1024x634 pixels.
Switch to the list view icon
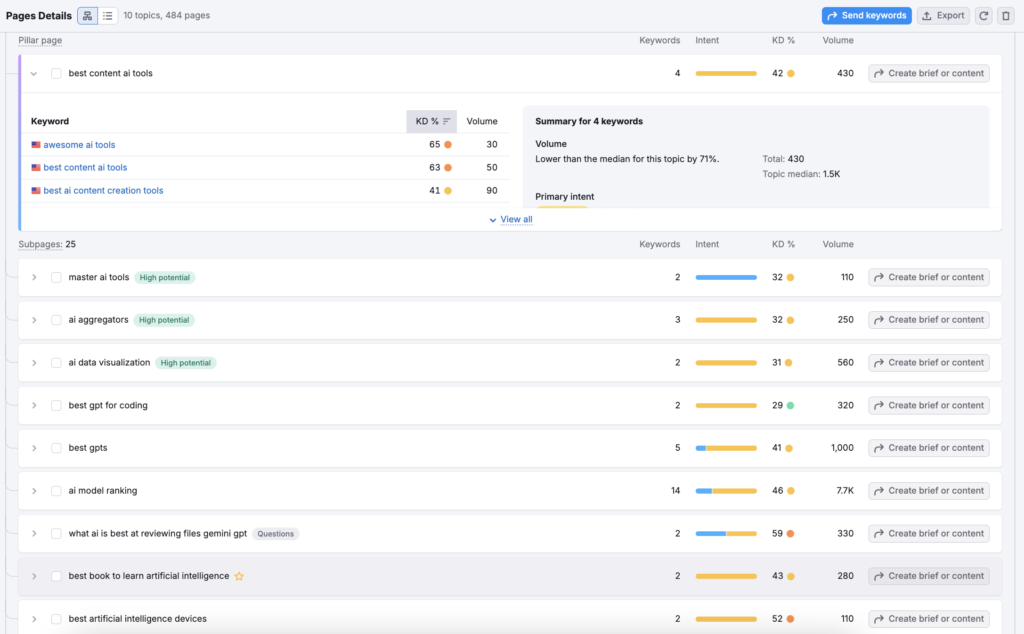coord(108,16)
